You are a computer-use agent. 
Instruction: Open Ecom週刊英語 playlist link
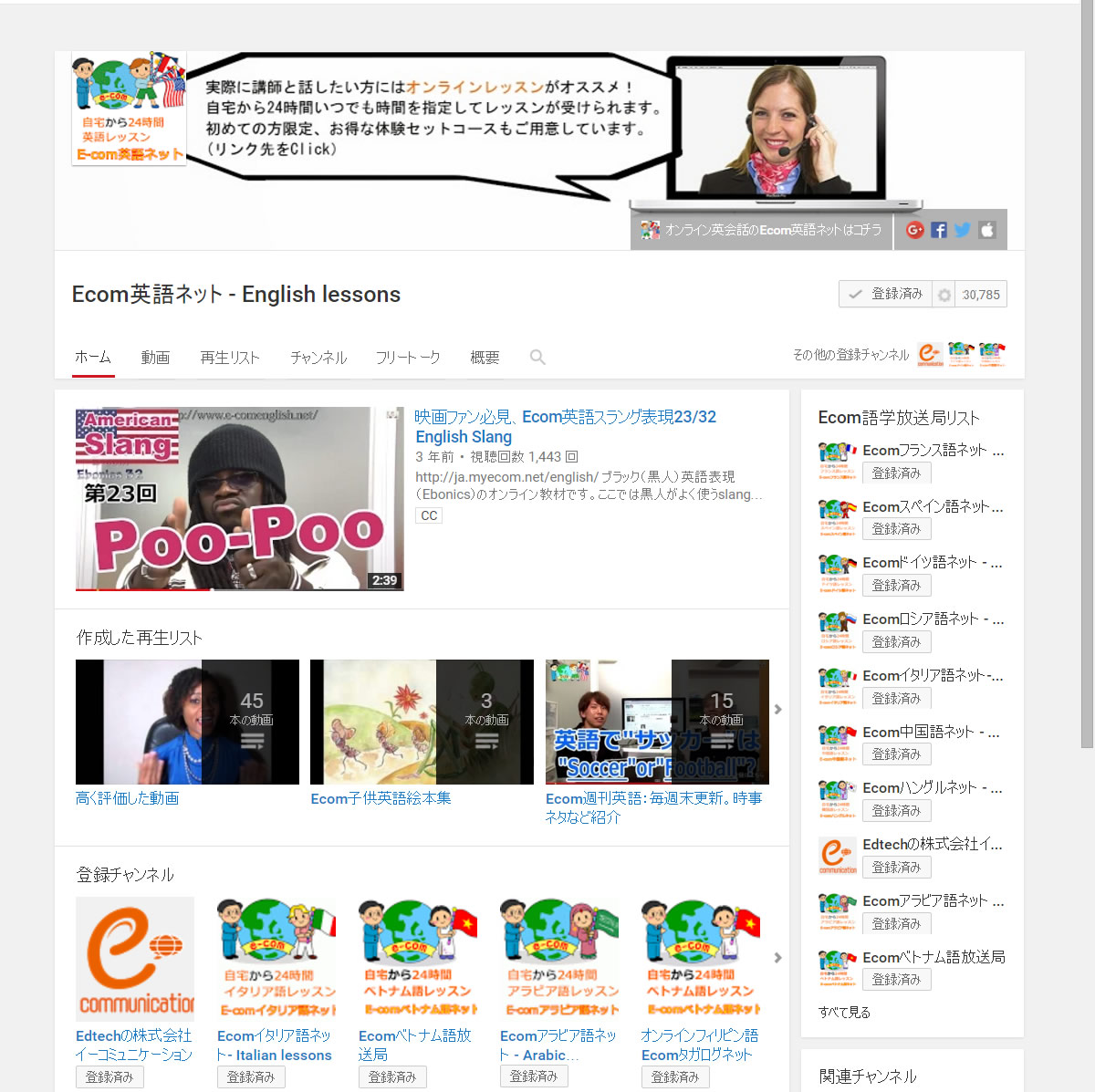(653, 807)
